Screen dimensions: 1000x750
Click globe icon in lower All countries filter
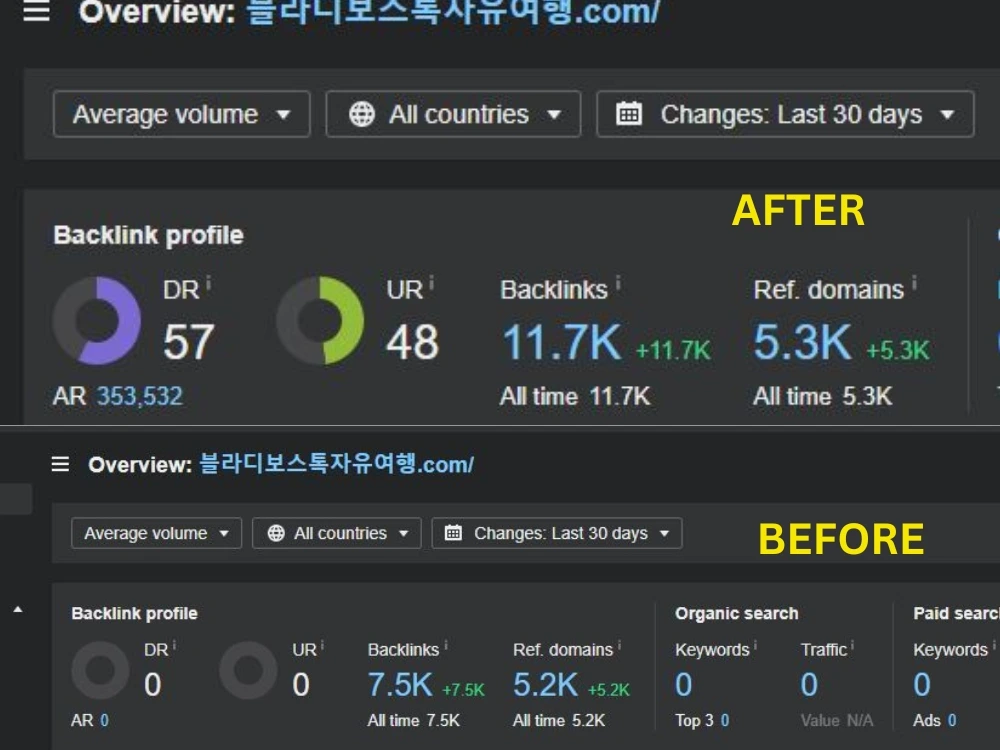[276, 533]
